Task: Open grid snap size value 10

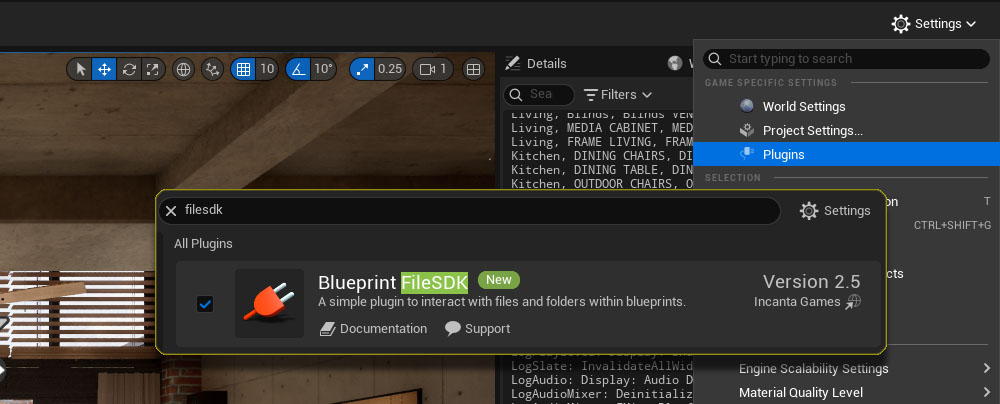Action: 267,69
